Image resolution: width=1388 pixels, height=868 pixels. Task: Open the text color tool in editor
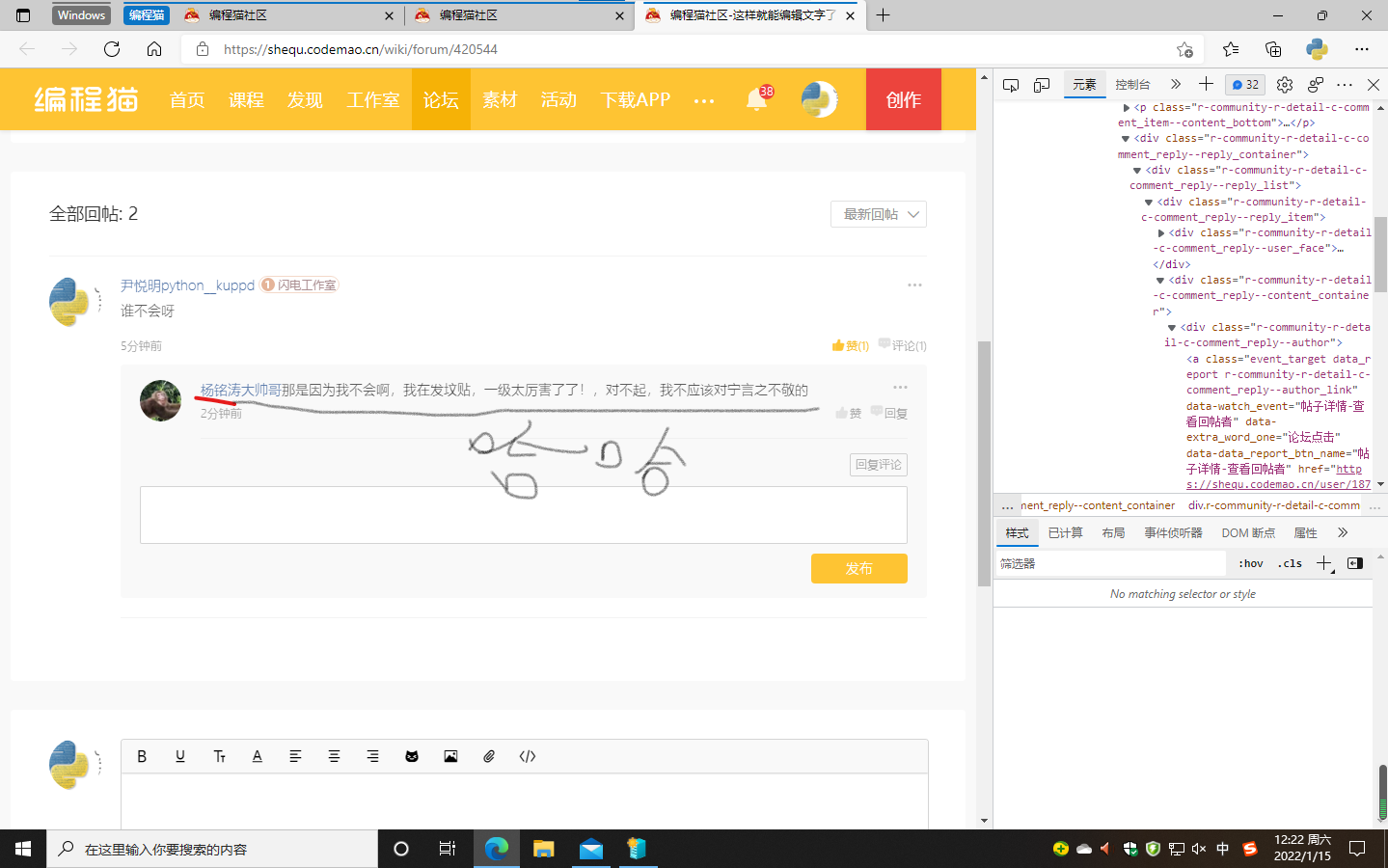pos(258,756)
